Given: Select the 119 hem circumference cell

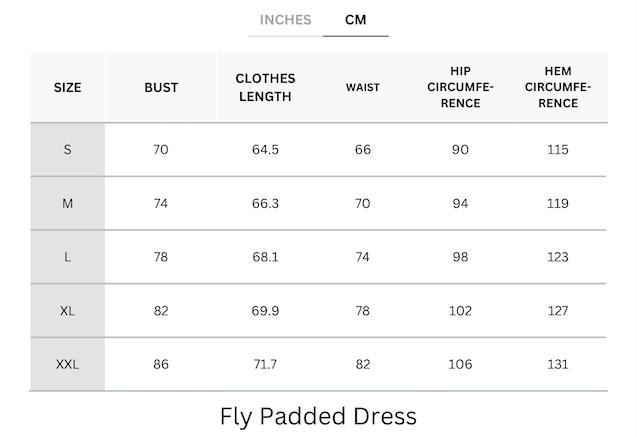Looking at the screenshot, I should (558, 204).
